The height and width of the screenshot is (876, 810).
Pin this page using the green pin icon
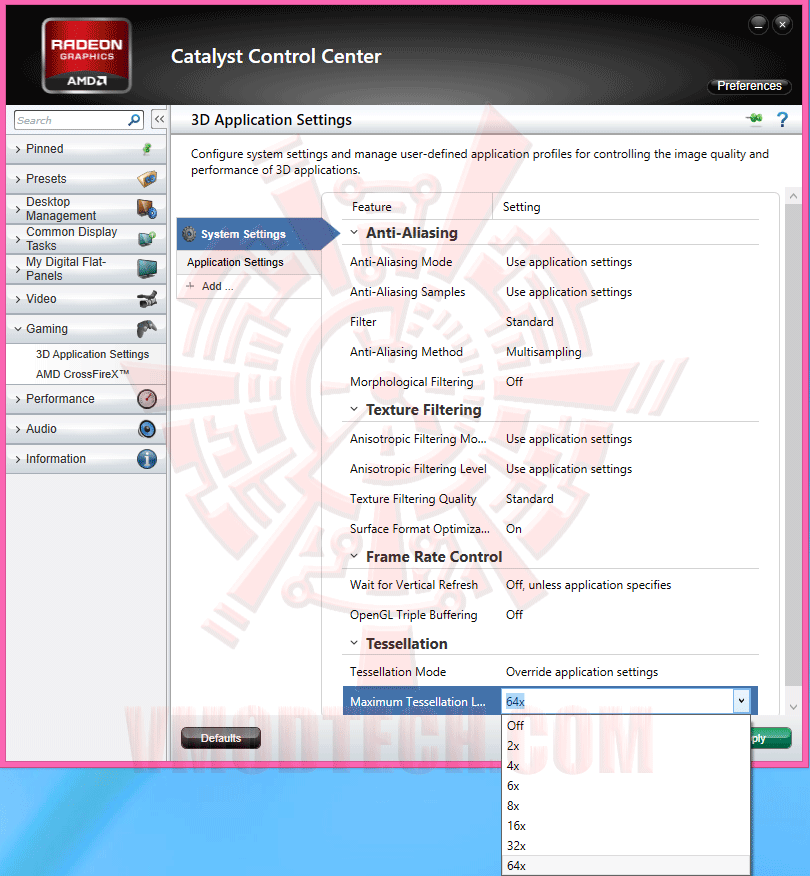[754, 118]
